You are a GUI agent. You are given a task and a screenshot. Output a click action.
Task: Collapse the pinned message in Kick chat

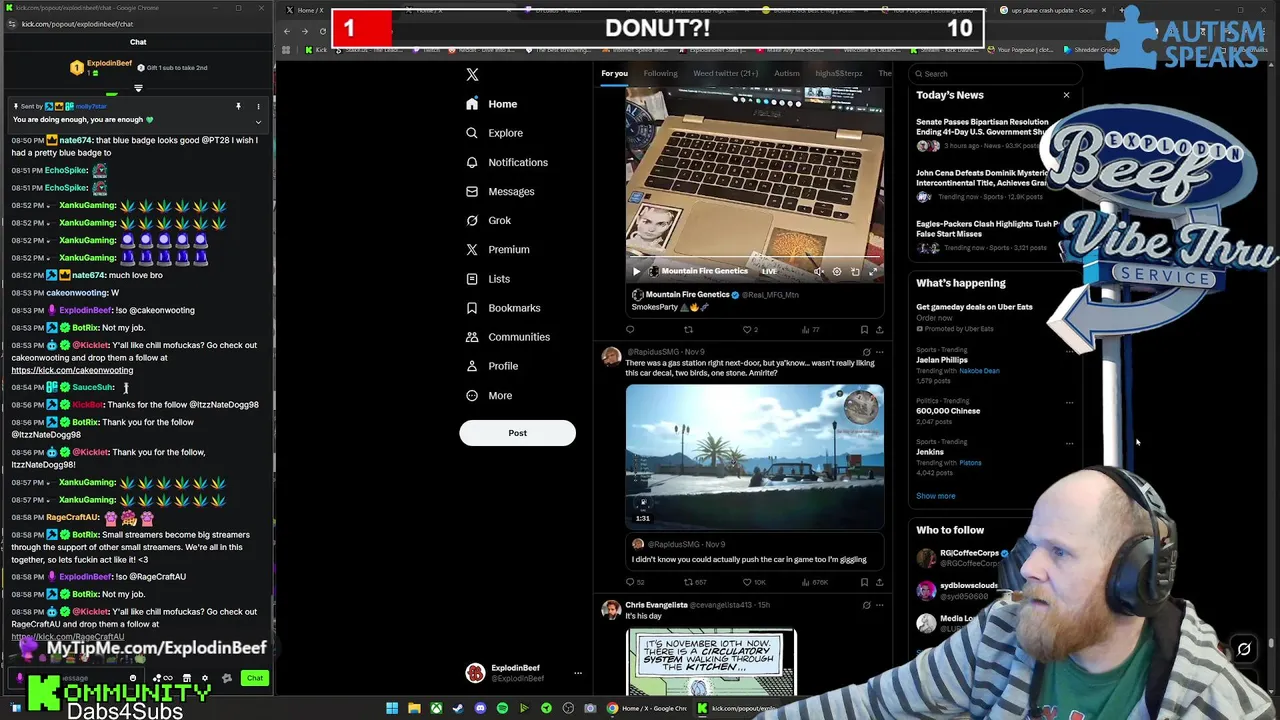[x=258, y=122]
